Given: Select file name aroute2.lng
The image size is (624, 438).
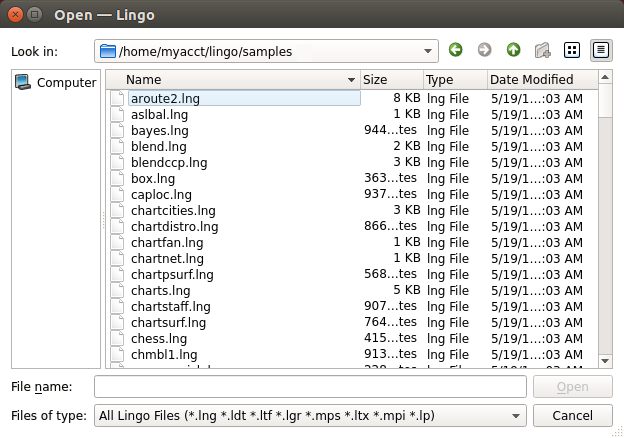Looking at the screenshot, I should point(166,99).
